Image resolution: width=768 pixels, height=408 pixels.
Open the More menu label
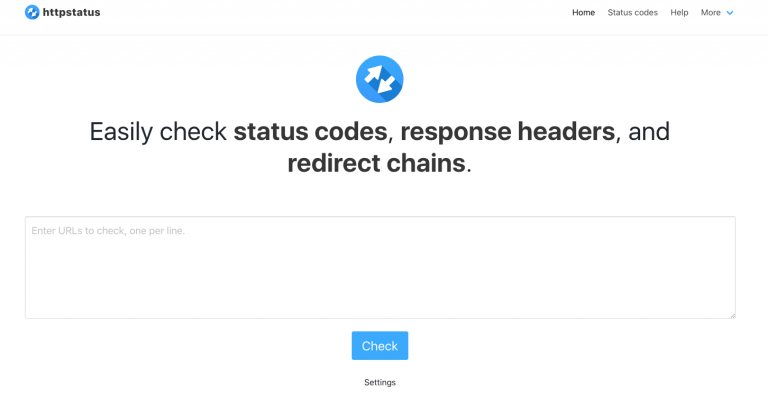pos(710,13)
